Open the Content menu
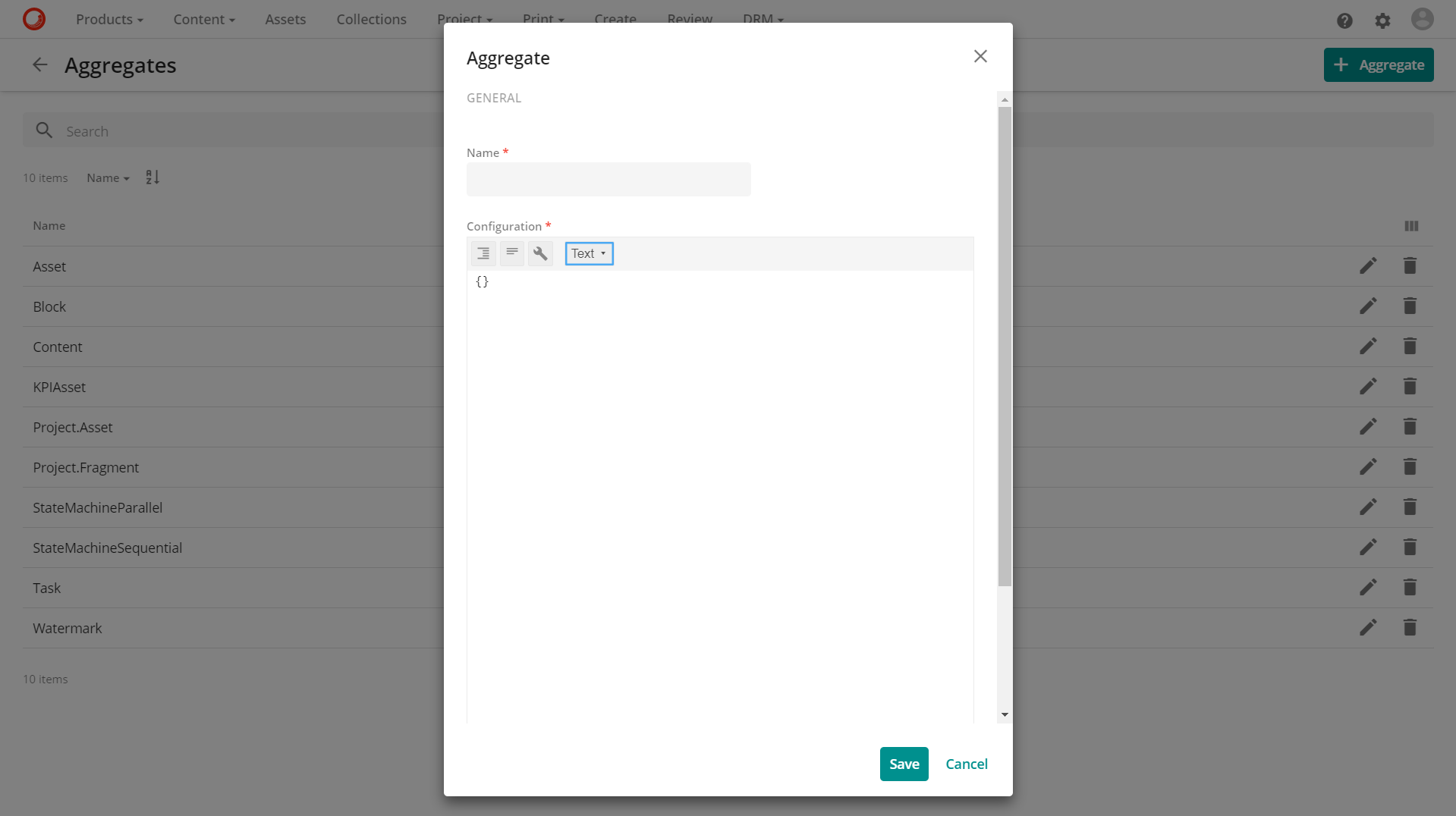Viewport: 1456px width, 816px height. tap(204, 19)
